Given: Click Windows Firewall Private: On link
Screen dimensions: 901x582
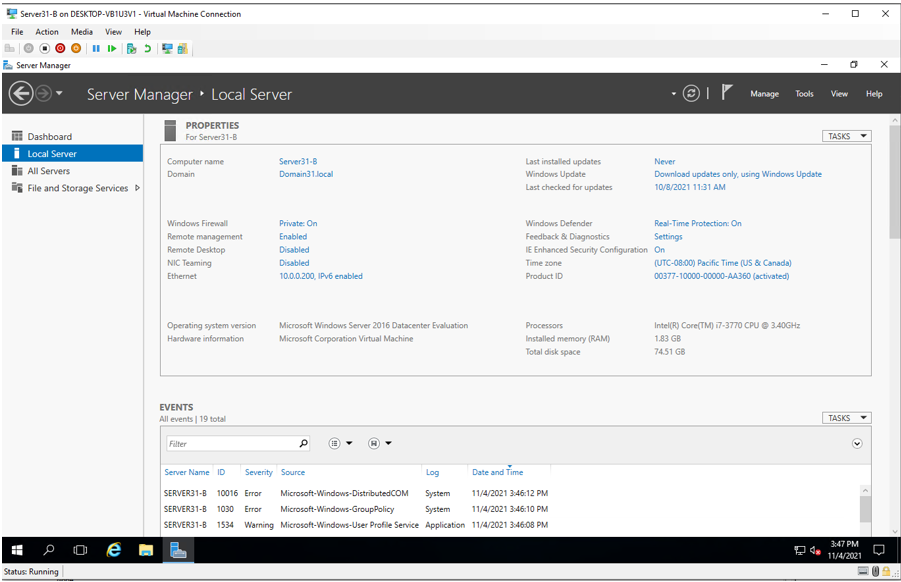Looking at the screenshot, I should coord(298,223).
